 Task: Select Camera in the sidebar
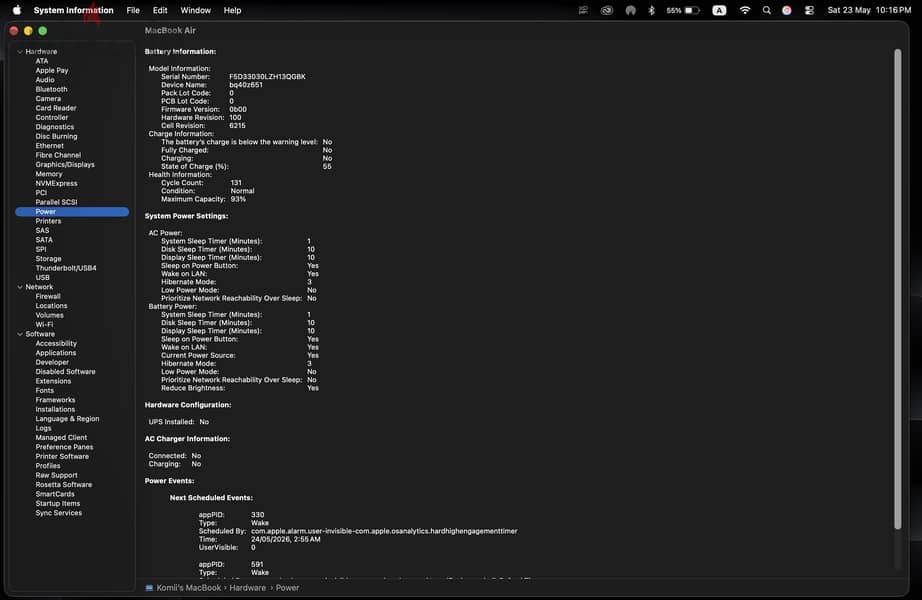pyautogui.click(x=48, y=99)
